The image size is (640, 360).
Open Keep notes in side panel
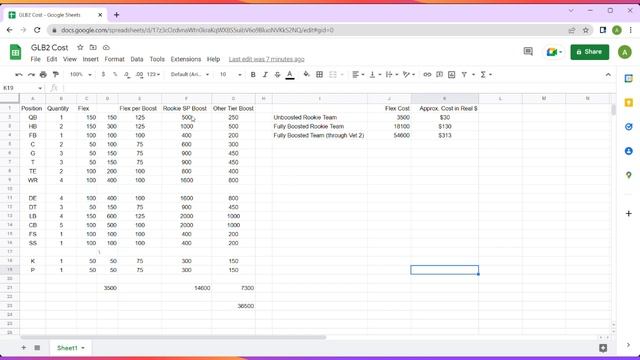(x=629, y=102)
